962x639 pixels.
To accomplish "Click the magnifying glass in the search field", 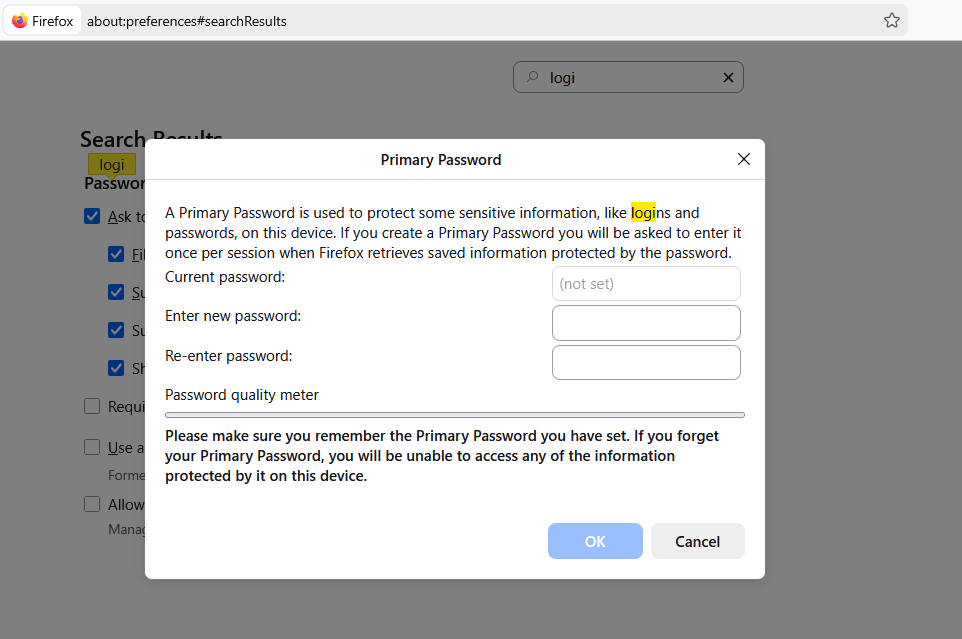I will click(534, 77).
